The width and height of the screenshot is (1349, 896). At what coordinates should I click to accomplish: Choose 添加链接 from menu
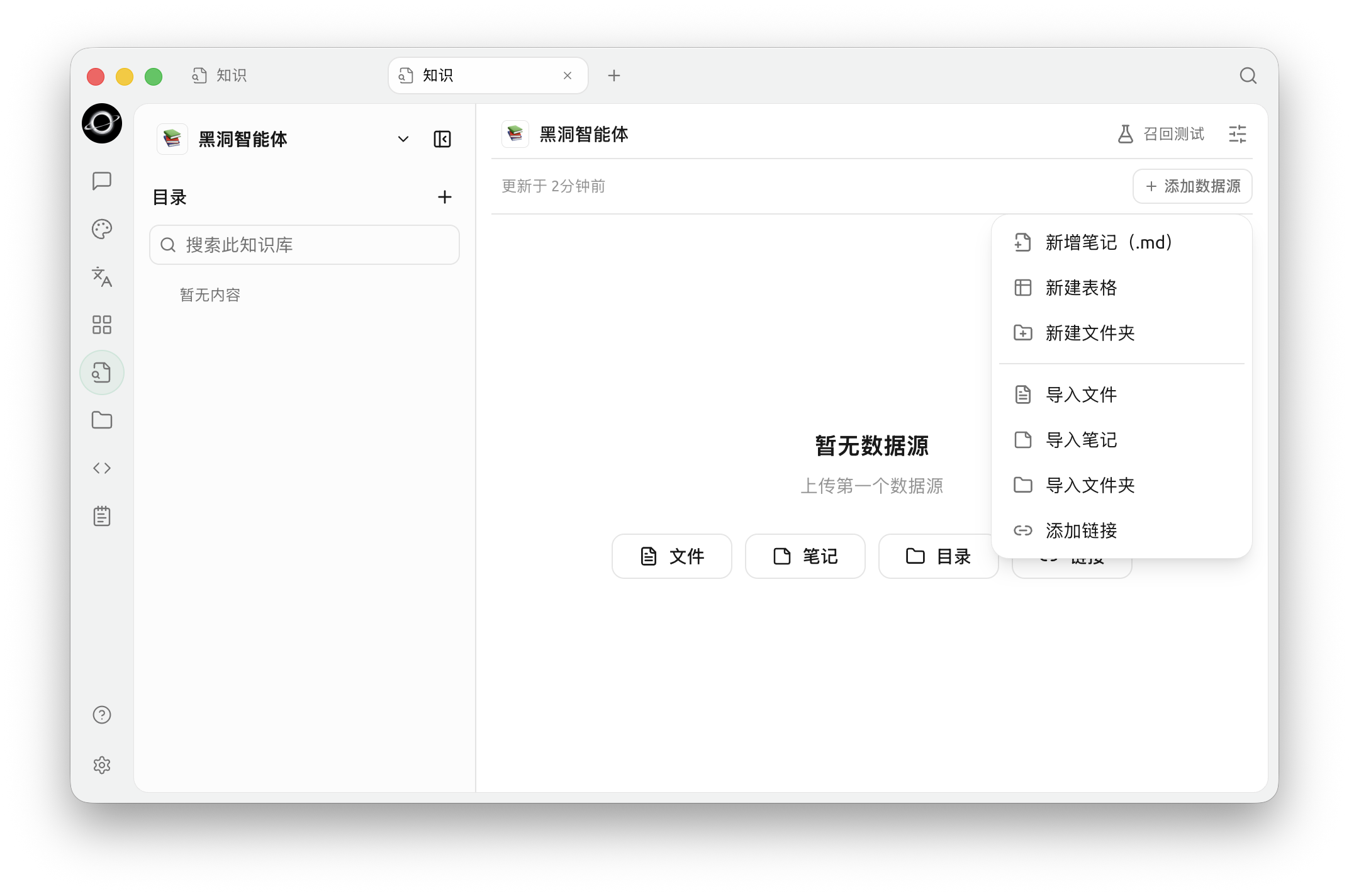(x=1122, y=530)
